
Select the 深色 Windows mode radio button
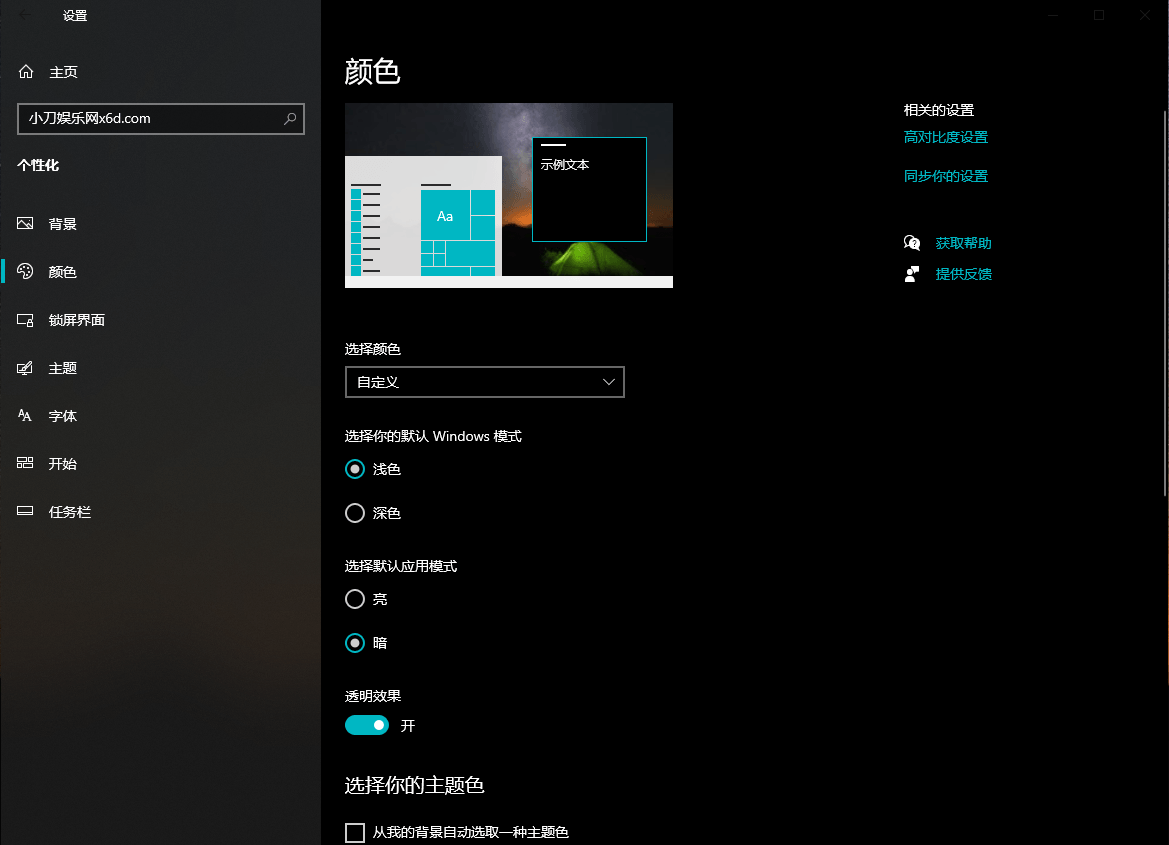(354, 512)
